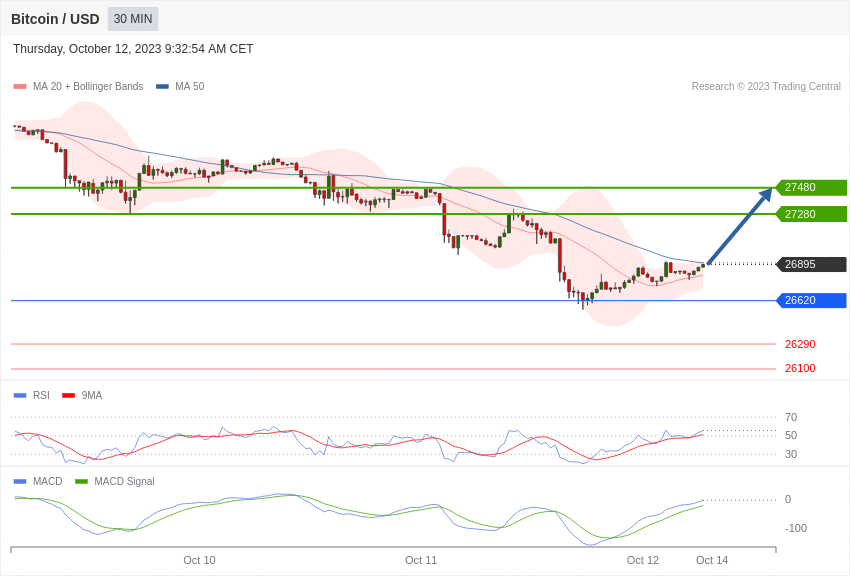Click the 26895 current price tag
Image resolution: width=850 pixels, height=576 pixels.
[x=812, y=264]
